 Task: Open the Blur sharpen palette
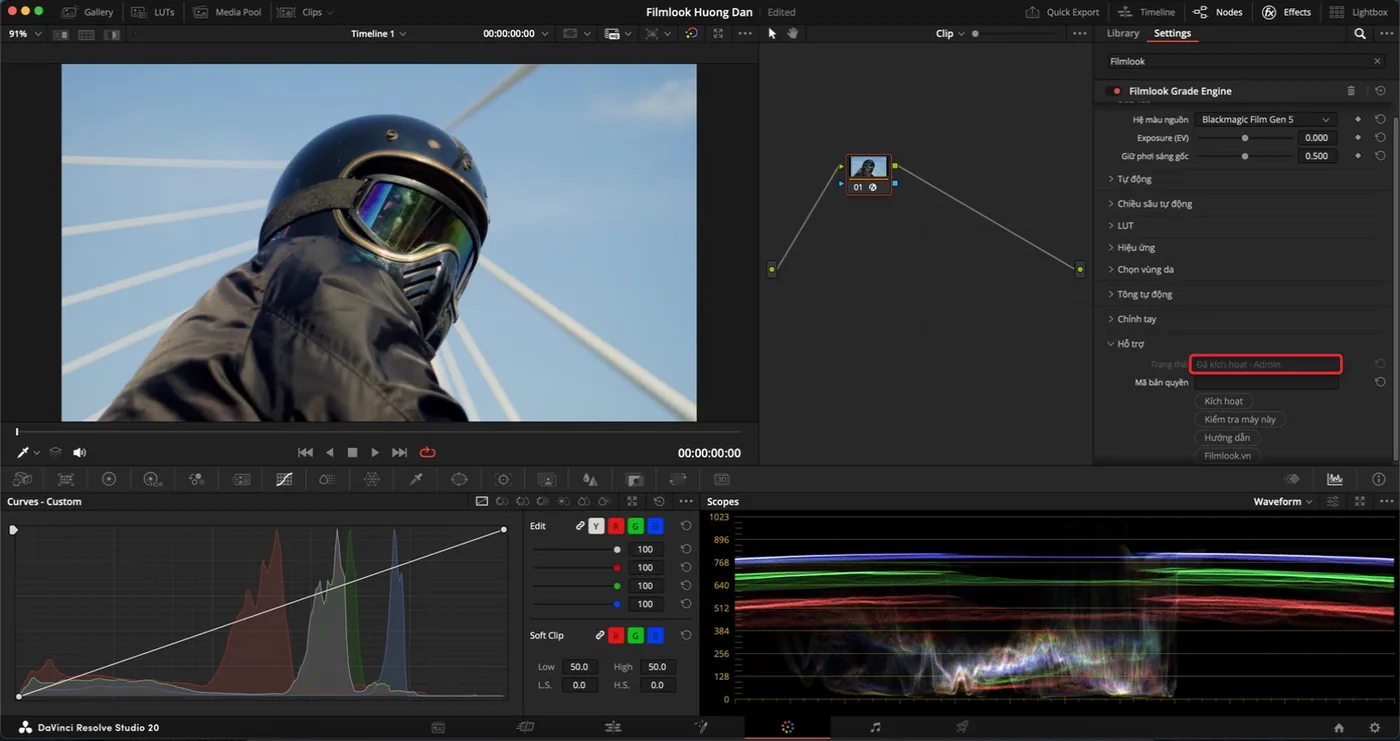click(x=590, y=479)
